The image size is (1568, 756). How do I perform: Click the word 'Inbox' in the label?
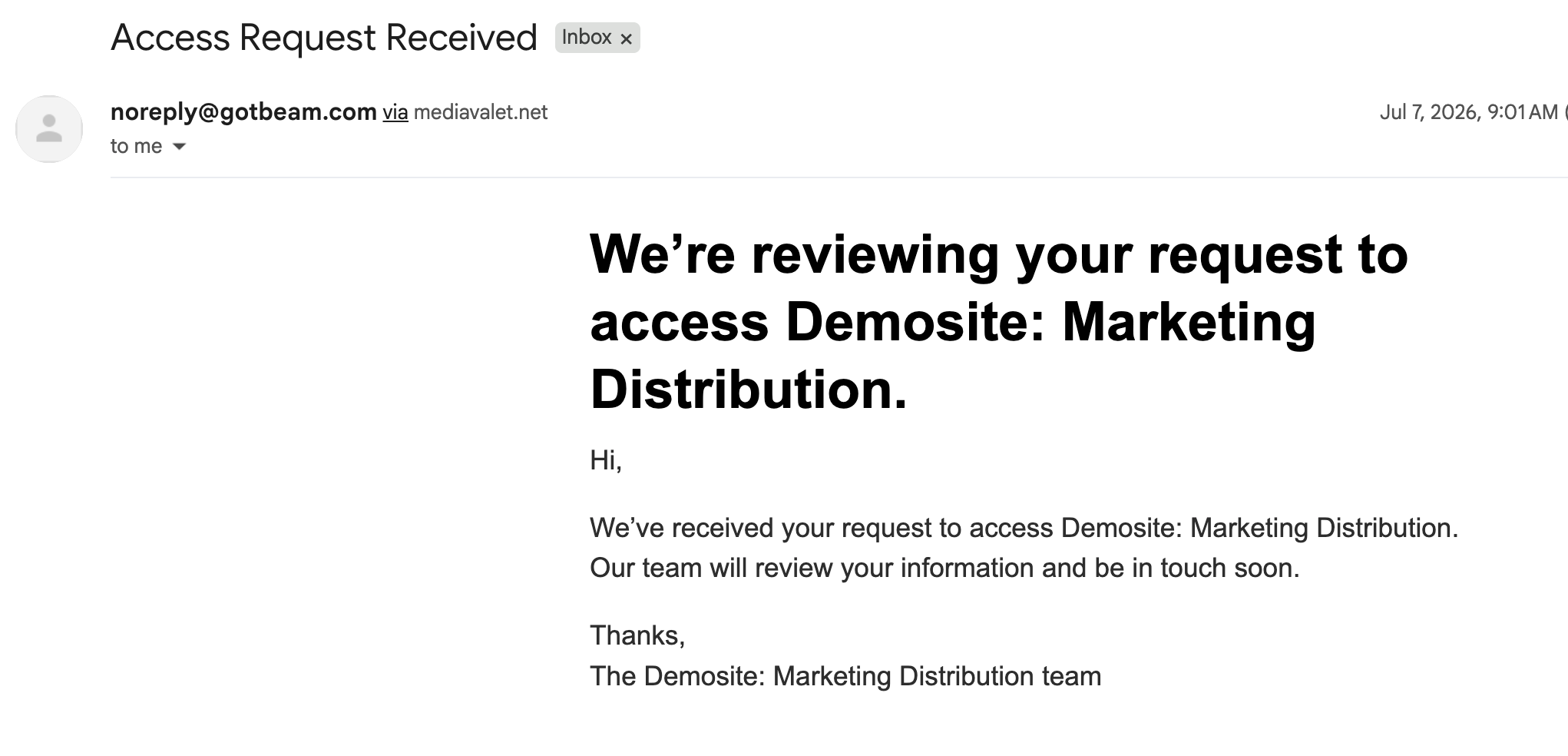[587, 37]
